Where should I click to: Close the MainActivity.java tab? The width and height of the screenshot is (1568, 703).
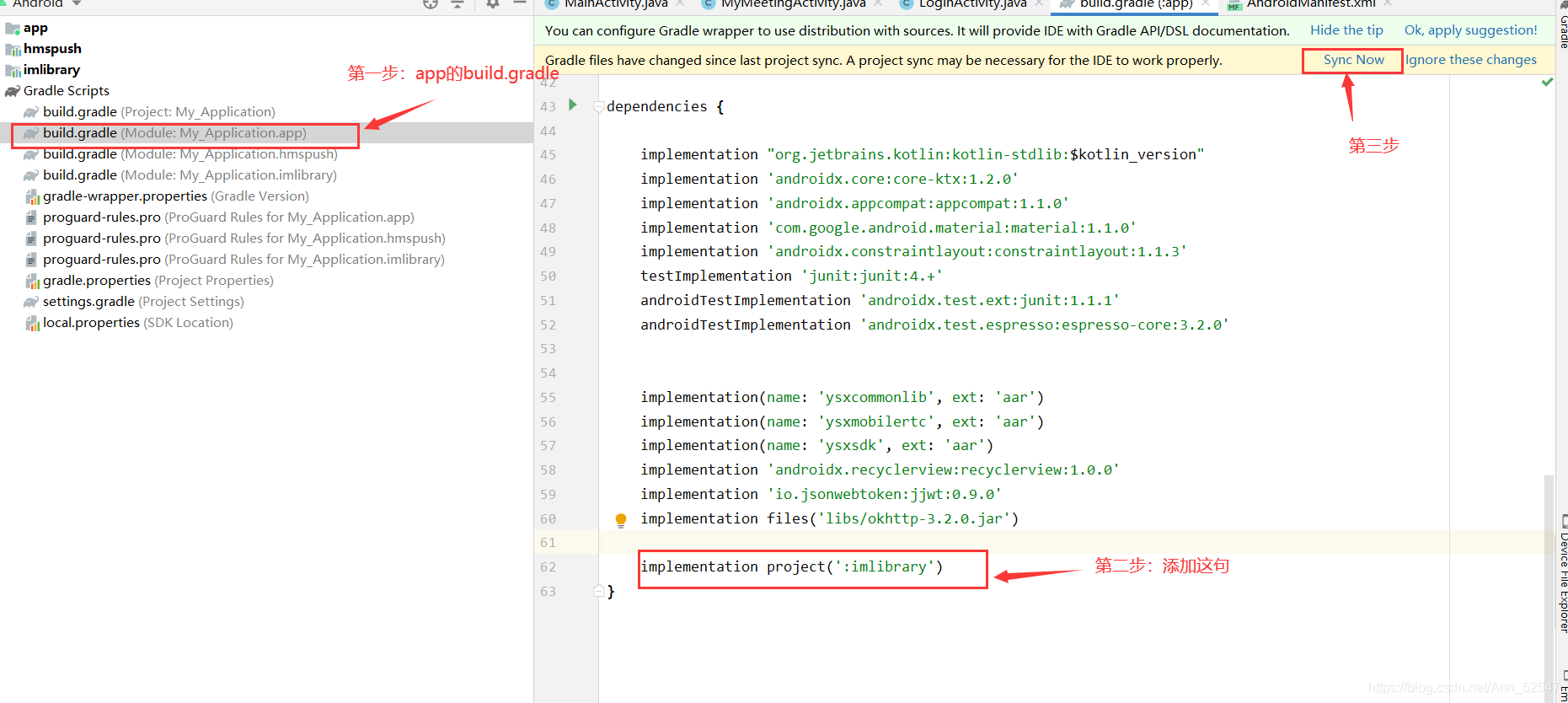click(680, 3)
